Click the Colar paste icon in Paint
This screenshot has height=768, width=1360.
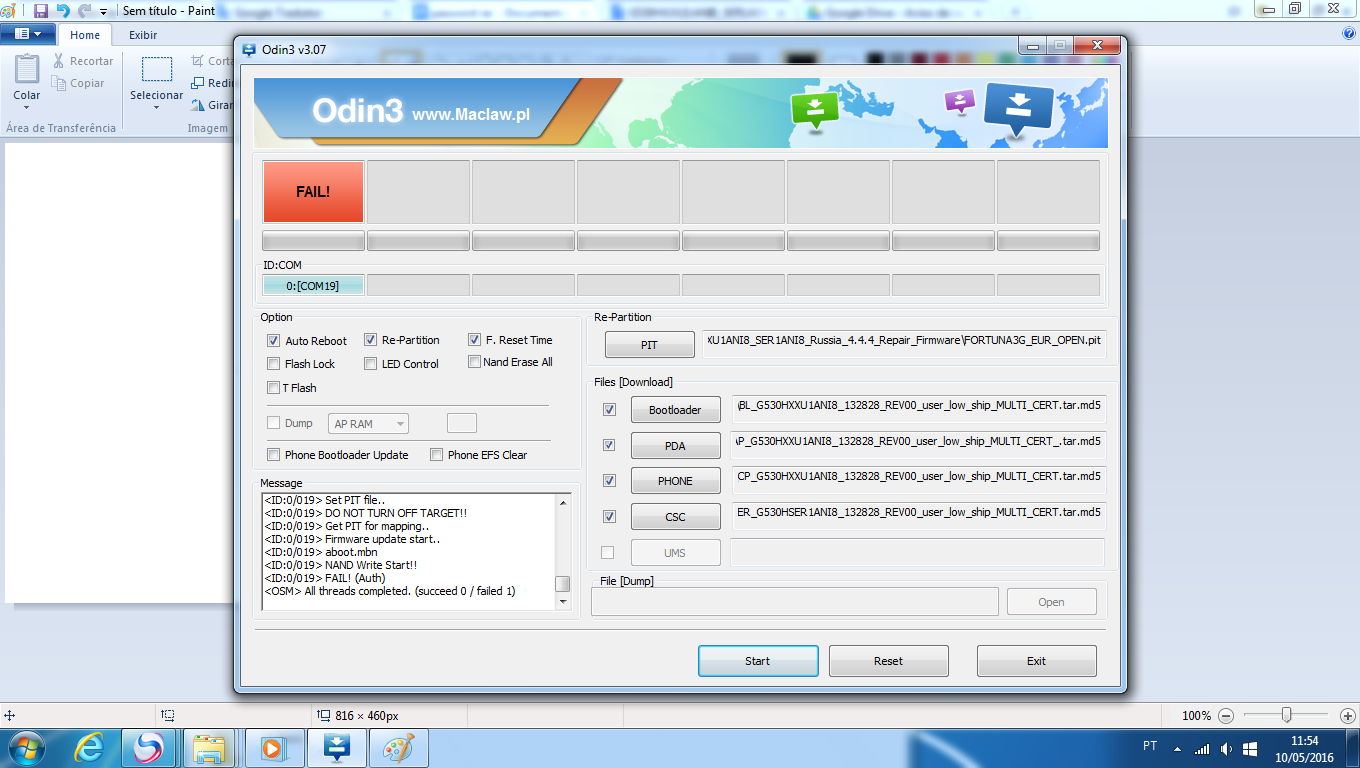27,69
